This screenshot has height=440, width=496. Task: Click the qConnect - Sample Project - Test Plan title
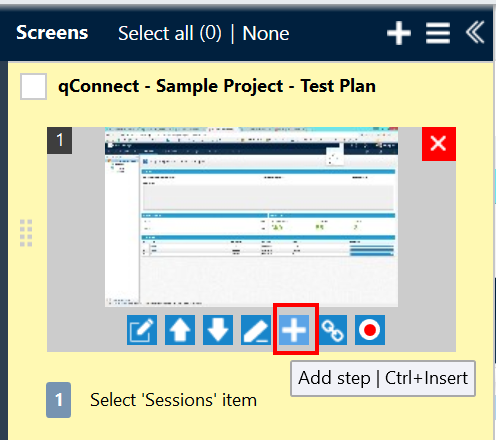coord(217,86)
